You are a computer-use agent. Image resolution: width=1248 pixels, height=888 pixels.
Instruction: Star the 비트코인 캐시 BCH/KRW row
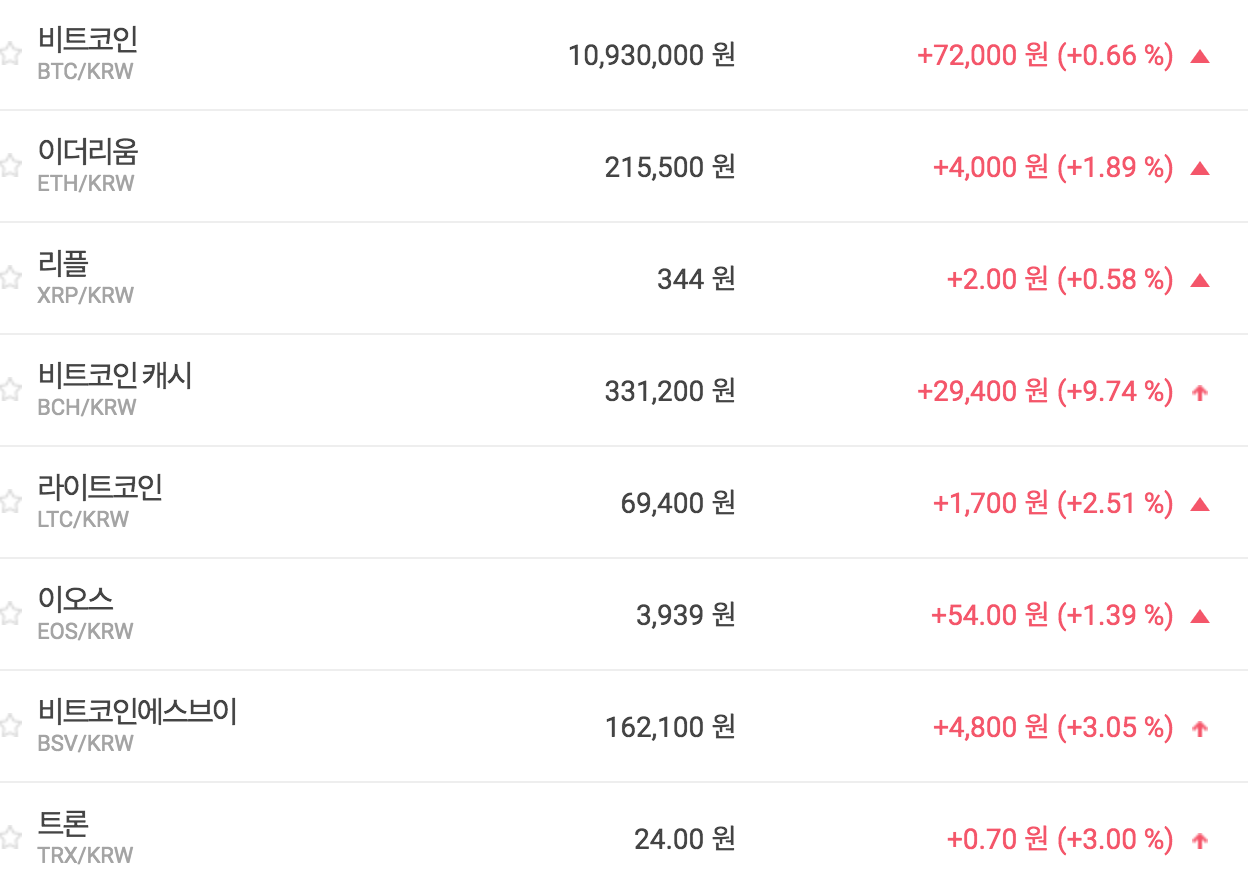(10, 390)
